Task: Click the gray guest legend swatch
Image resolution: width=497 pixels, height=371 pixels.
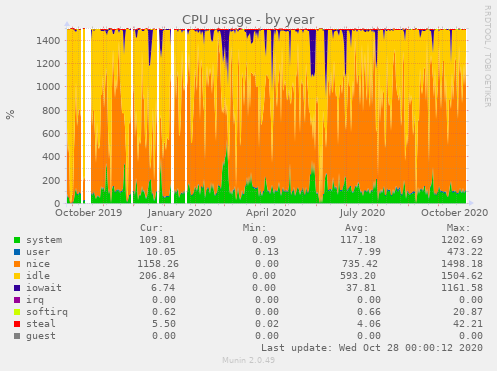Action: (x=17, y=336)
